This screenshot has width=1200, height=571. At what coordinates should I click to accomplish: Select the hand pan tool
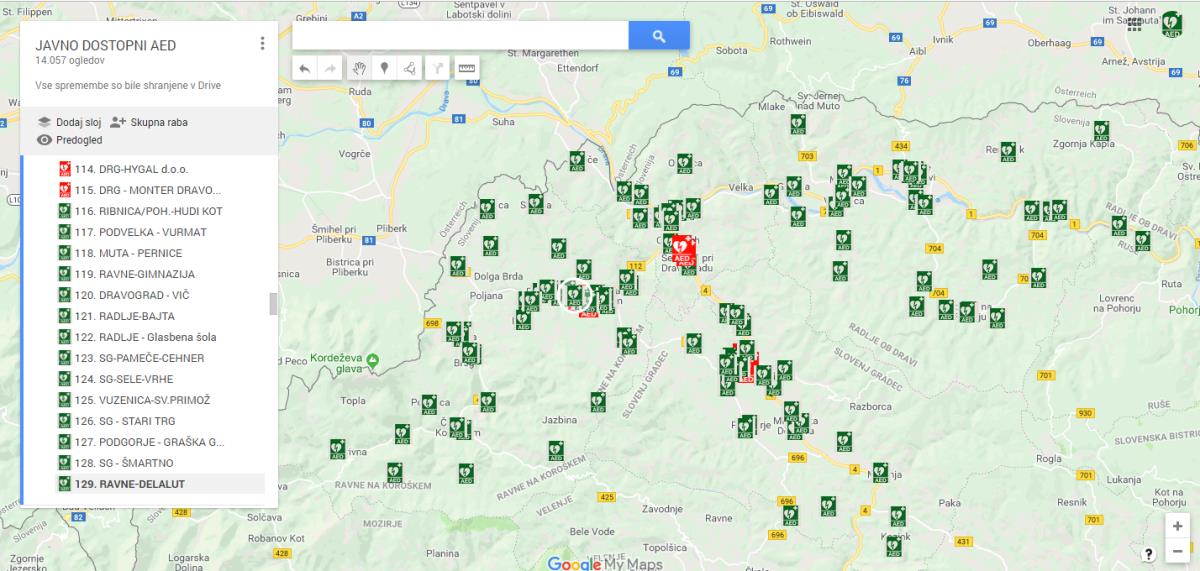pyautogui.click(x=360, y=68)
